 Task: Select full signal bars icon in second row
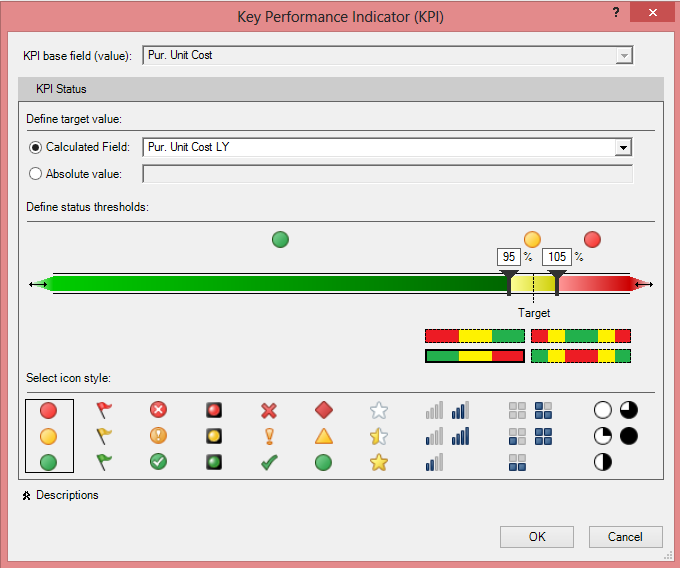coord(460,436)
